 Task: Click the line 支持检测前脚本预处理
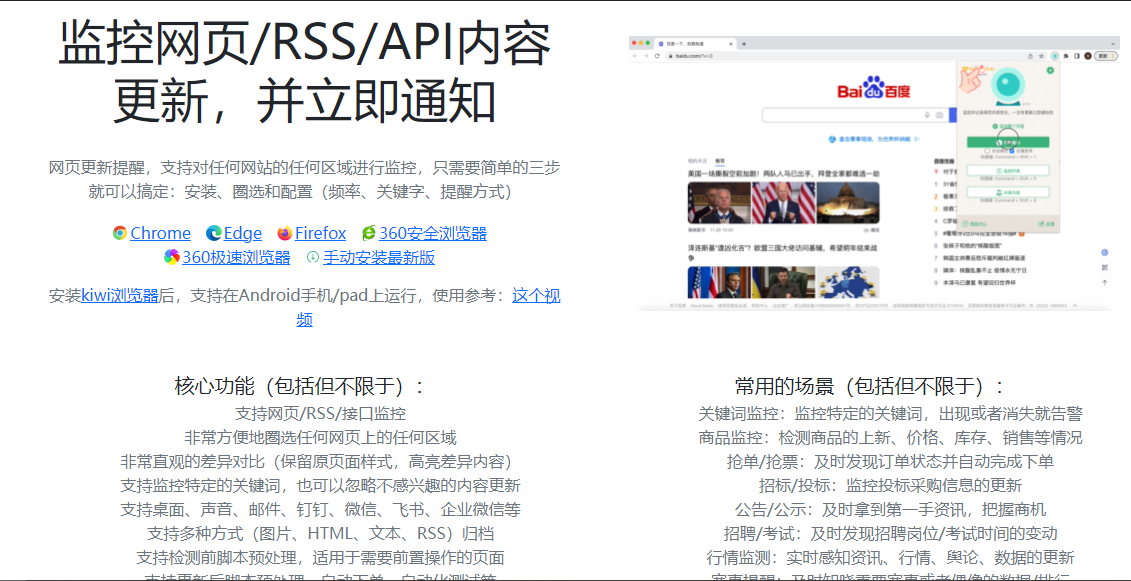tap(321, 557)
